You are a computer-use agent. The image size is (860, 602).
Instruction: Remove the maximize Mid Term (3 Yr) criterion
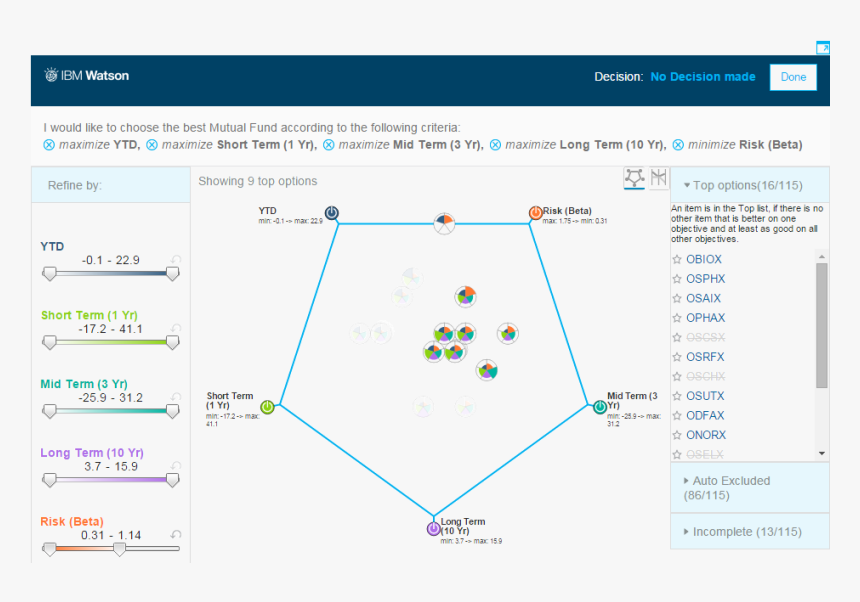[329, 145]
